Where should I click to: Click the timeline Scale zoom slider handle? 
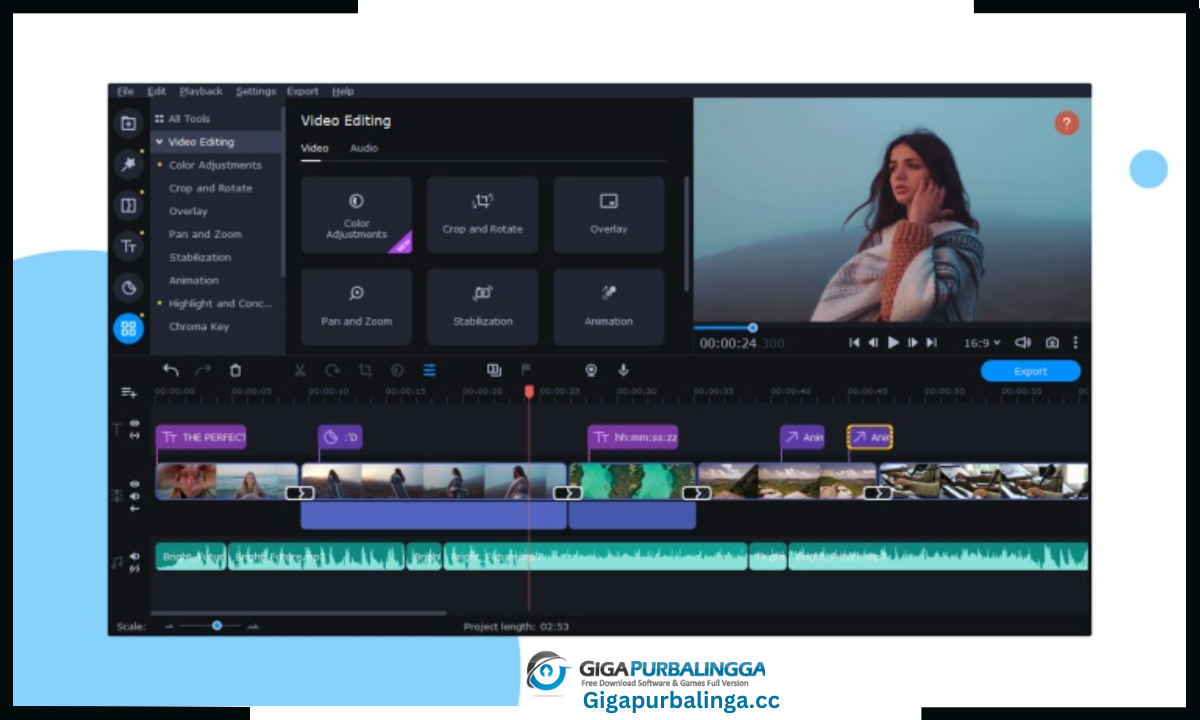[216, 626]
